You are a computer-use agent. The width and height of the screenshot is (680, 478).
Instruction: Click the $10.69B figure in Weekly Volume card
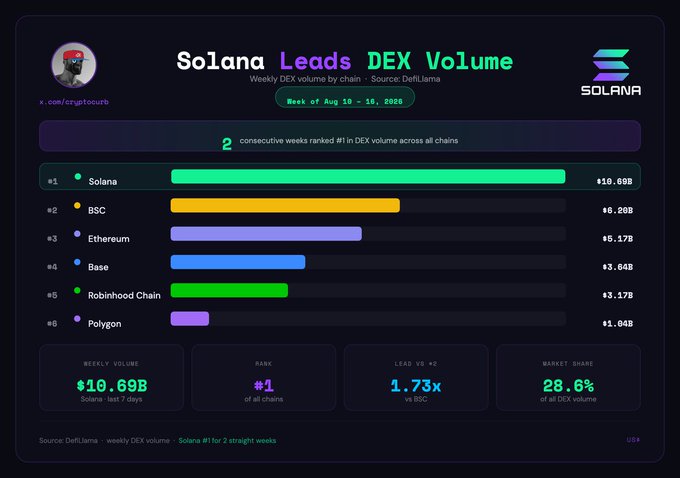click(x=112, y=386)
